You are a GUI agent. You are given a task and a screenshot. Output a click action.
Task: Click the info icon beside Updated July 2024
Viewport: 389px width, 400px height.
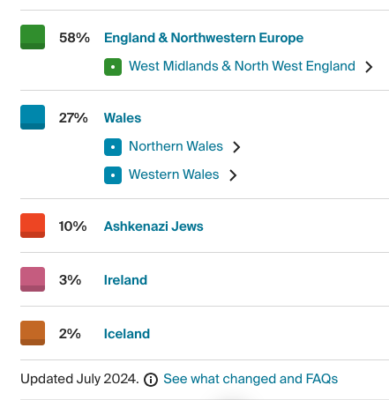[x=151, y=379]
